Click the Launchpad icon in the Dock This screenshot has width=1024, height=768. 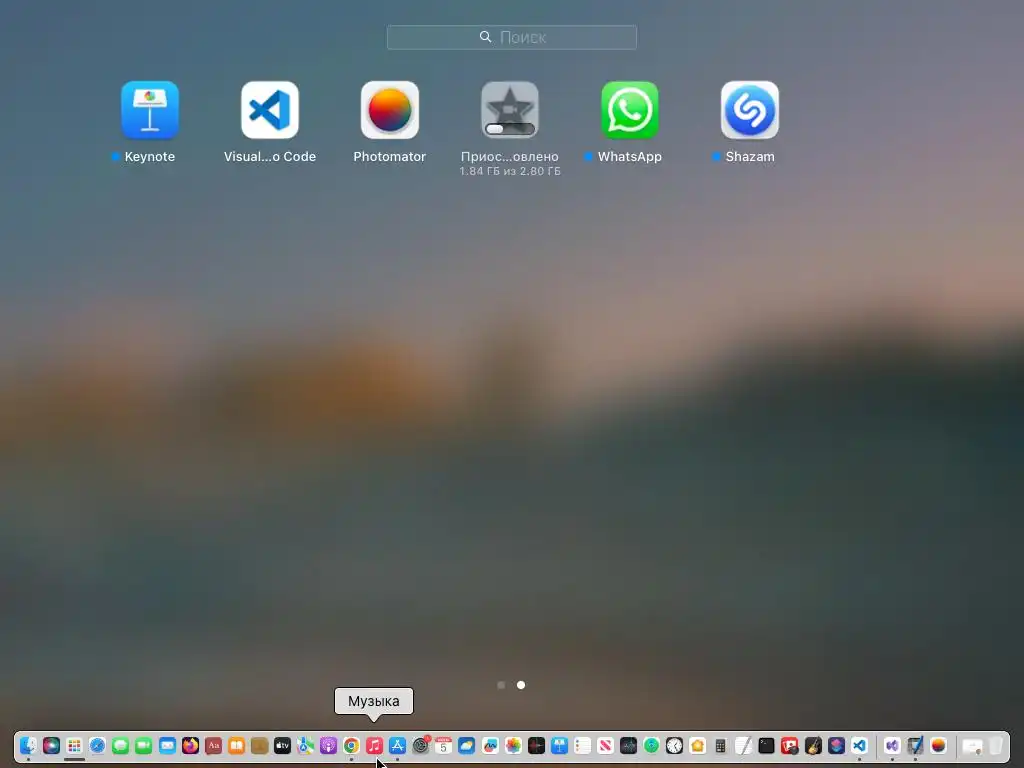(74, 745)
